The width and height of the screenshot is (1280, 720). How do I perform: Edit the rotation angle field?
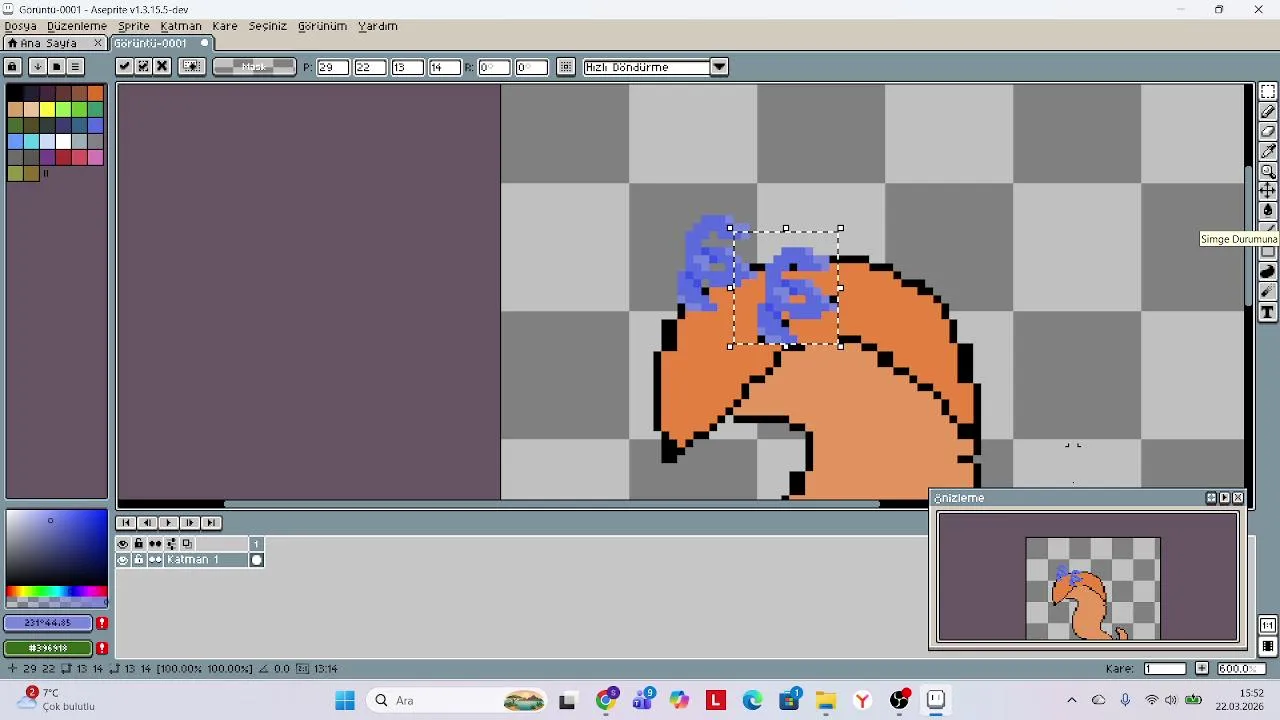pos(494,67)
